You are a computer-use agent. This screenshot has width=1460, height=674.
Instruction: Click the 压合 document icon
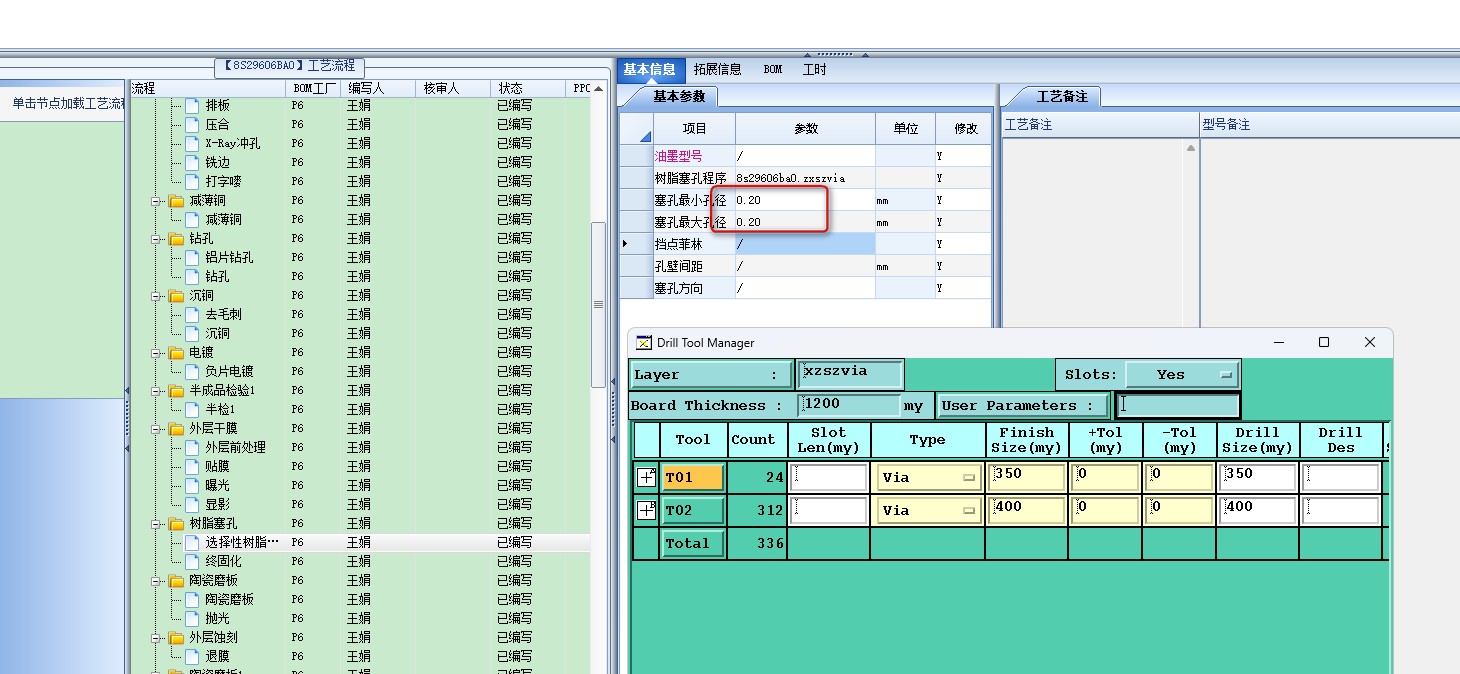(x=192, y=124)
